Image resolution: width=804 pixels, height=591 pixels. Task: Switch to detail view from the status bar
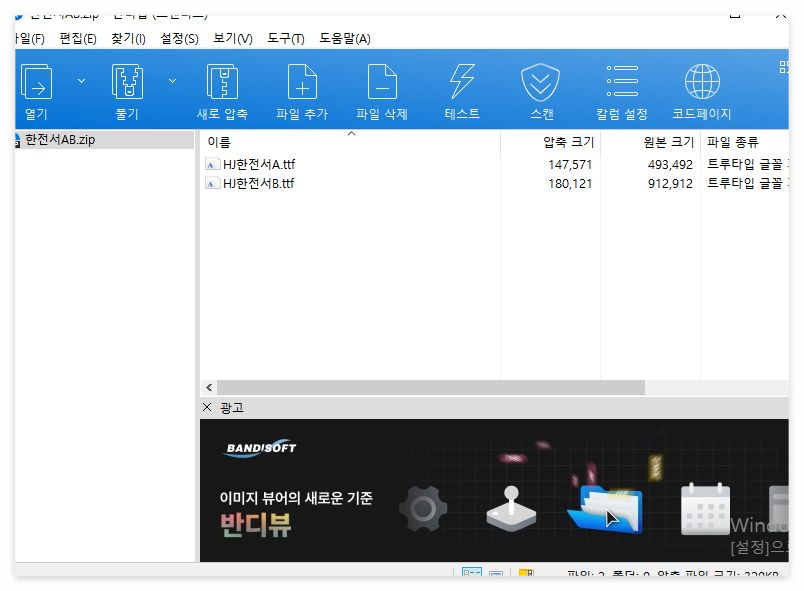click(470, 573)
